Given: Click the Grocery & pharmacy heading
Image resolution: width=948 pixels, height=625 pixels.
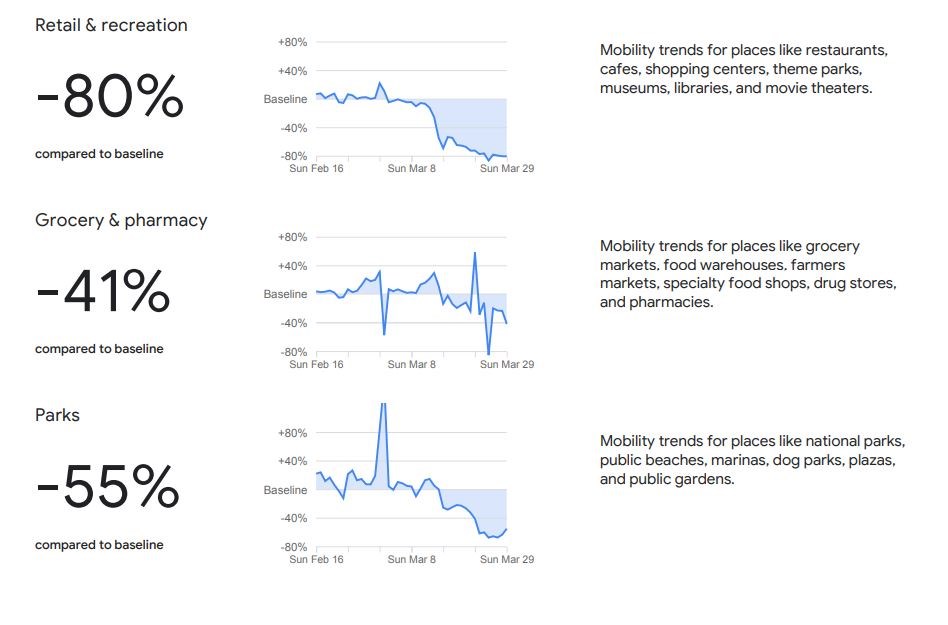Looking at the screenshot, I should tap(121, 221).
